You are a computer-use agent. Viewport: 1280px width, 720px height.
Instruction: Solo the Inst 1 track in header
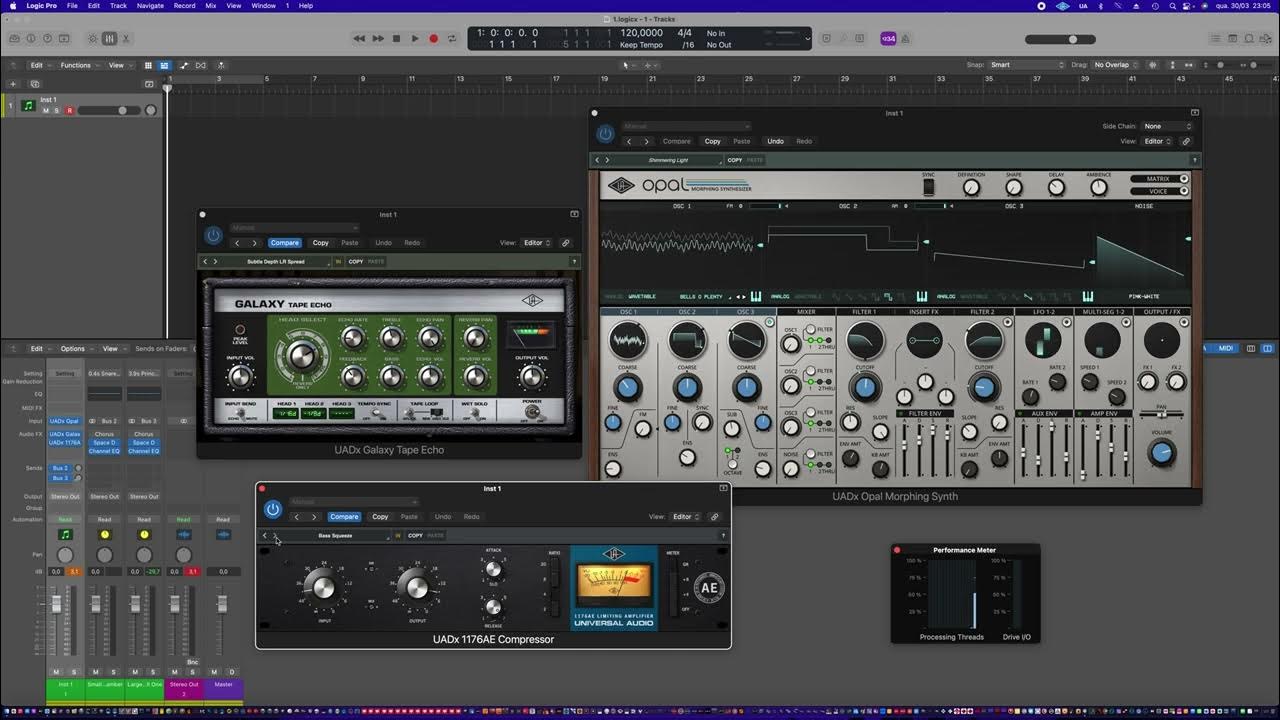57,110
